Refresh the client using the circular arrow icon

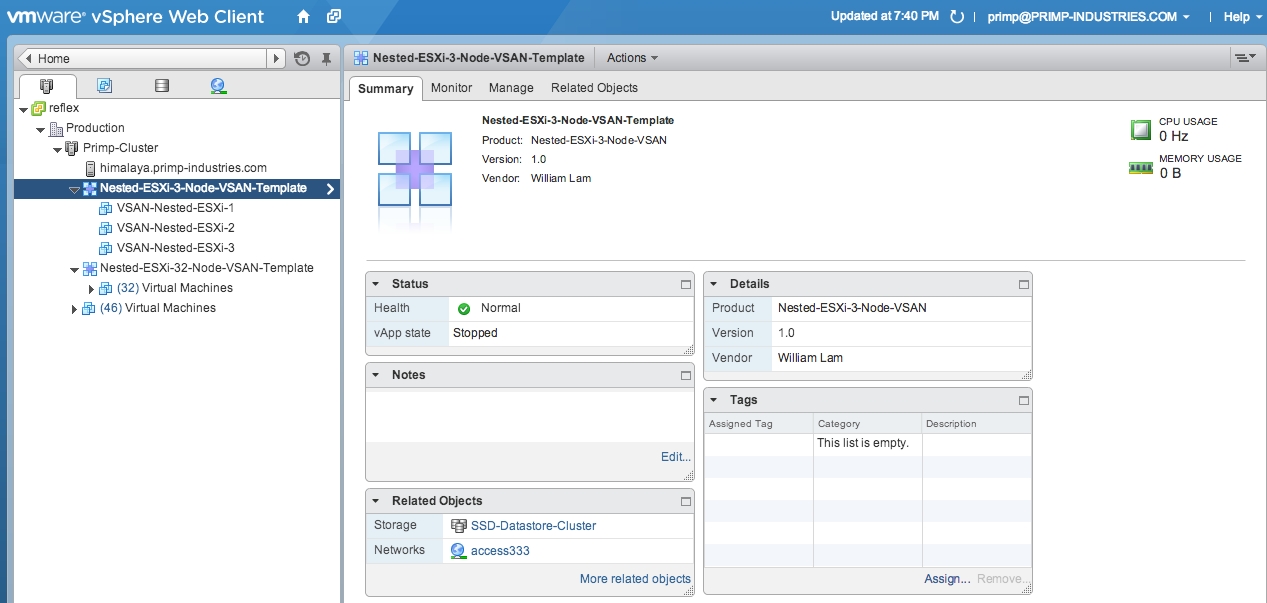tap(957, 17)
